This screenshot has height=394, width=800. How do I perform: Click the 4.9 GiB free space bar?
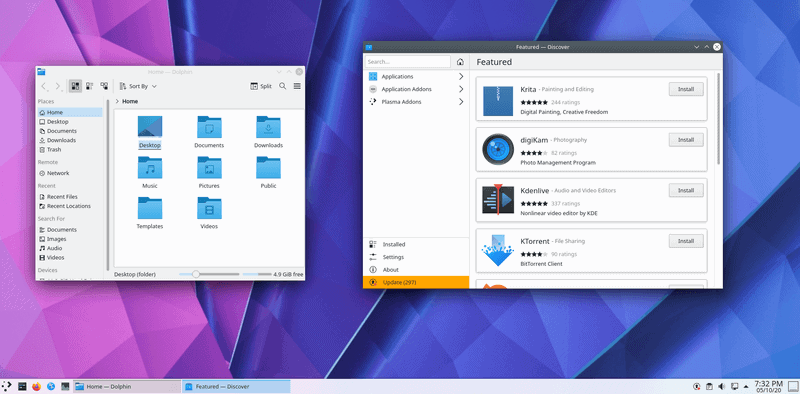pyautogui.click(x=273, y=275)
